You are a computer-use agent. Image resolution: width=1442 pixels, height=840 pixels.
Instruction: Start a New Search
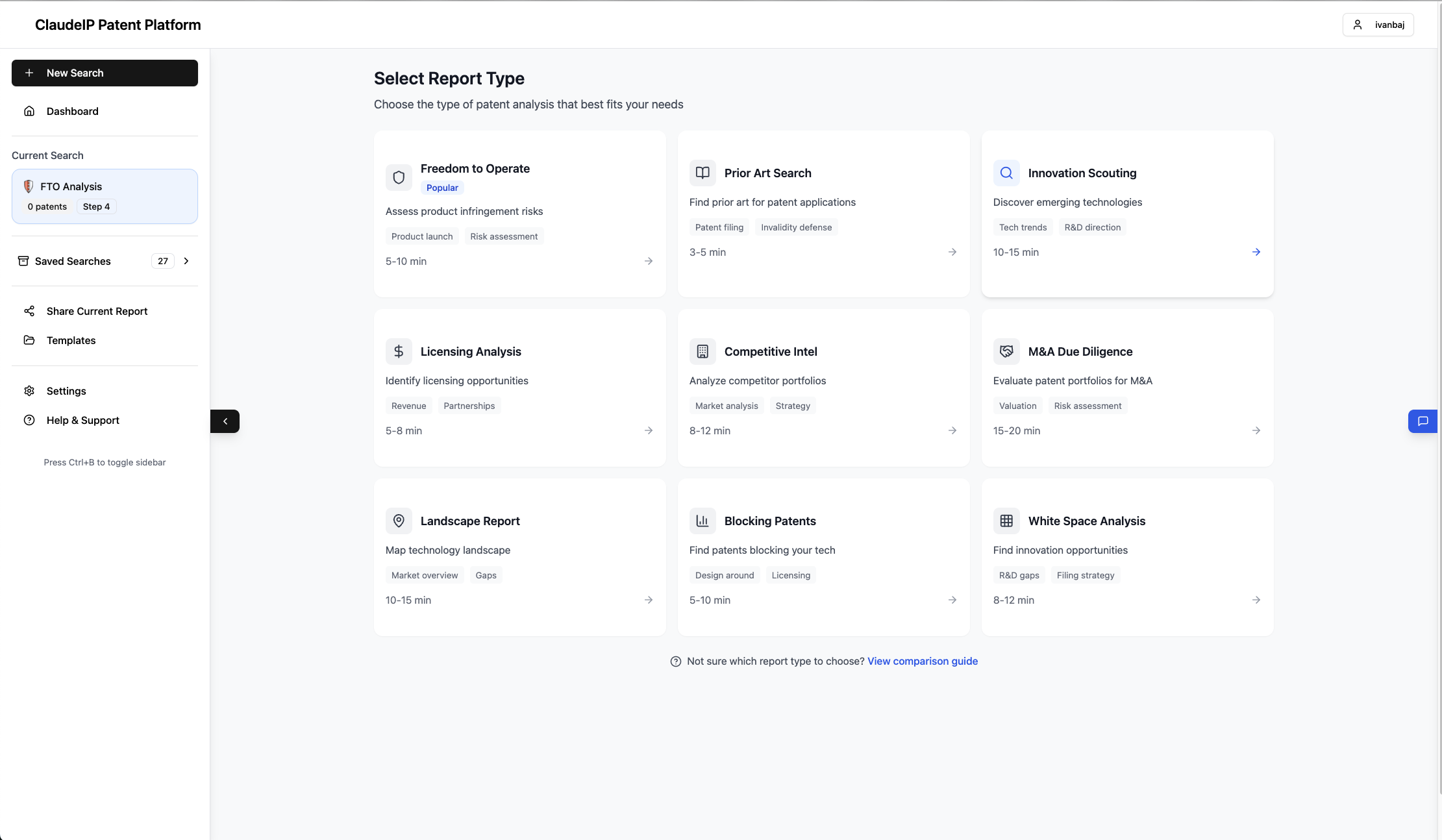pos(105,73)
